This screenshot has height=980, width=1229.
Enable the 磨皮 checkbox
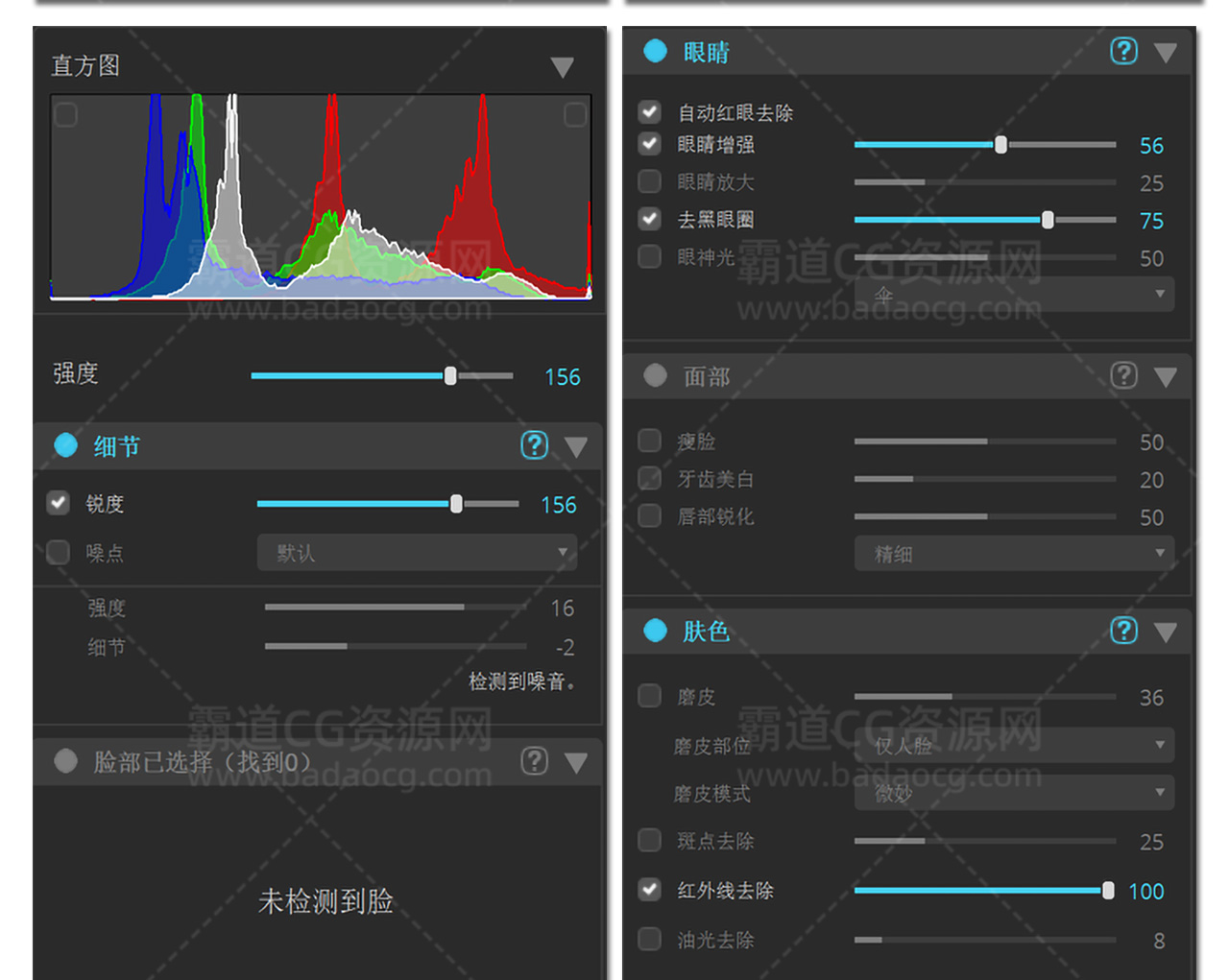pyautogui.click(x=650, y=696)
